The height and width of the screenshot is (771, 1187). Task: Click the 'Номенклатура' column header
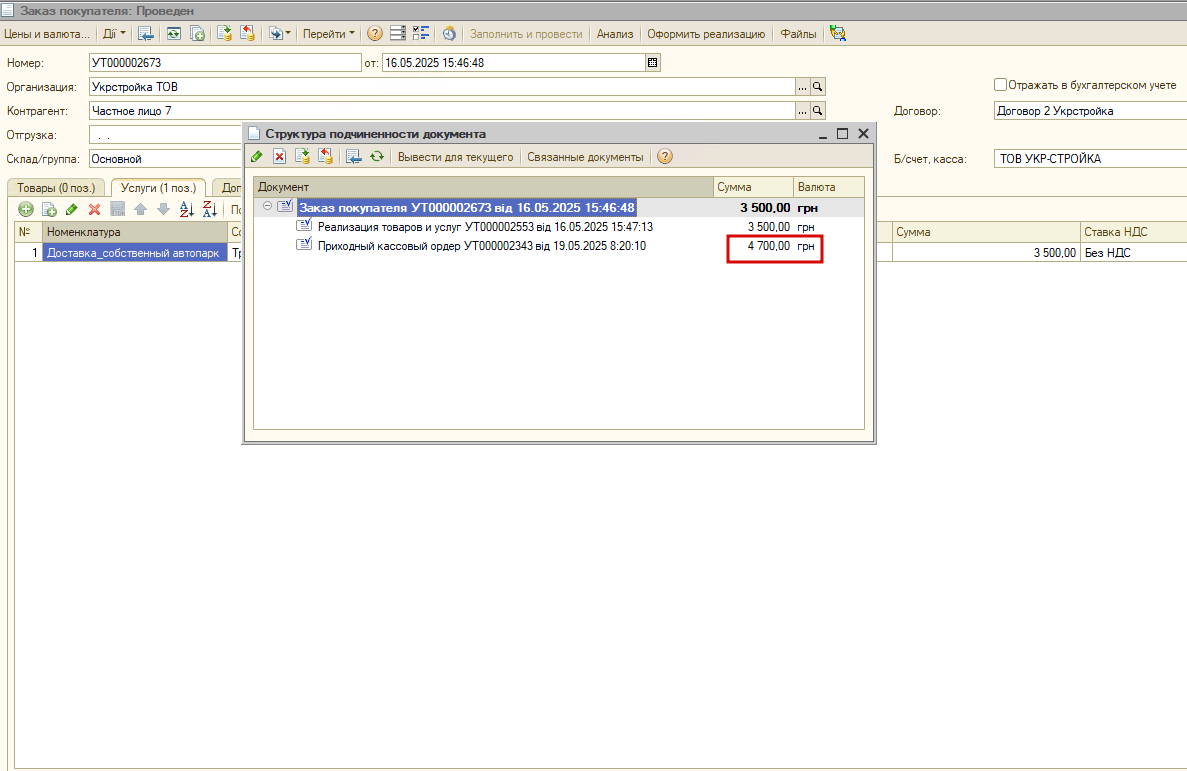135,233
